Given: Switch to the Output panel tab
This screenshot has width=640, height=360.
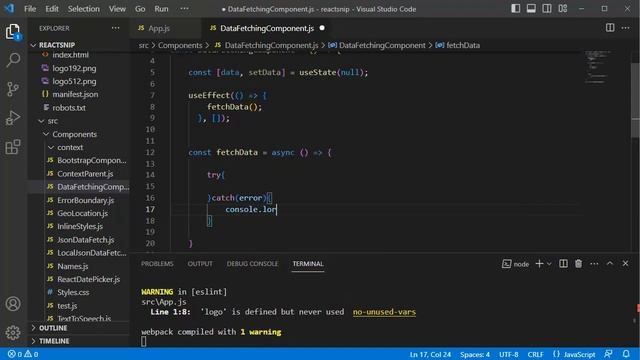Looking at the screenshot, I should pyautogui.click(x=200, y=264).
